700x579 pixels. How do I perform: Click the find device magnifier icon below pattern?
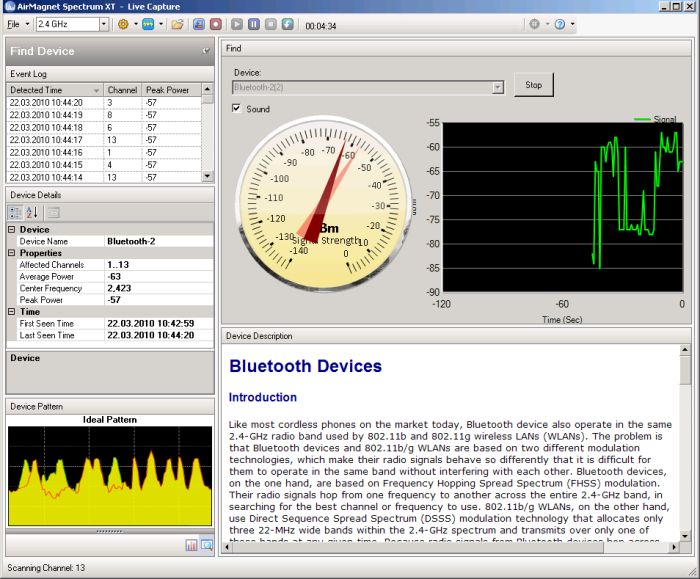pos(207,545)
